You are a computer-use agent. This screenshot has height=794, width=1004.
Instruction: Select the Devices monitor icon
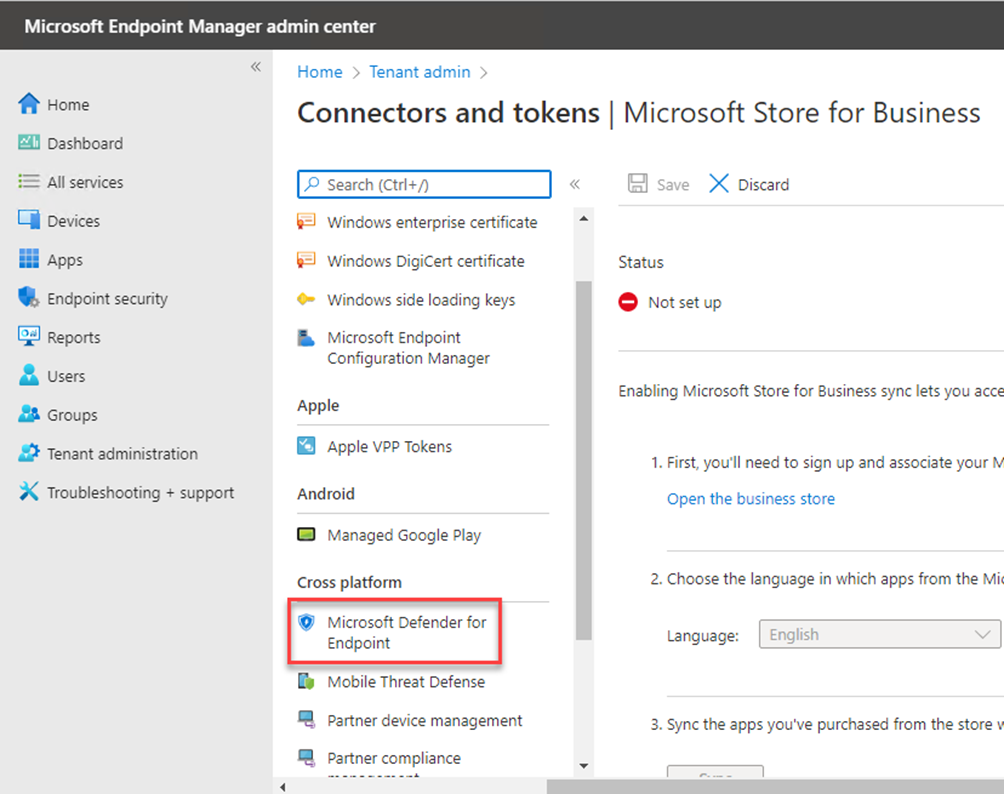tap(29, 220)
